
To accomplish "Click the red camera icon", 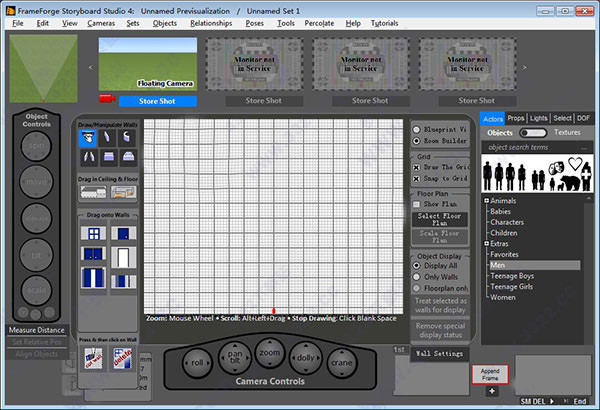I will (107, 99).
